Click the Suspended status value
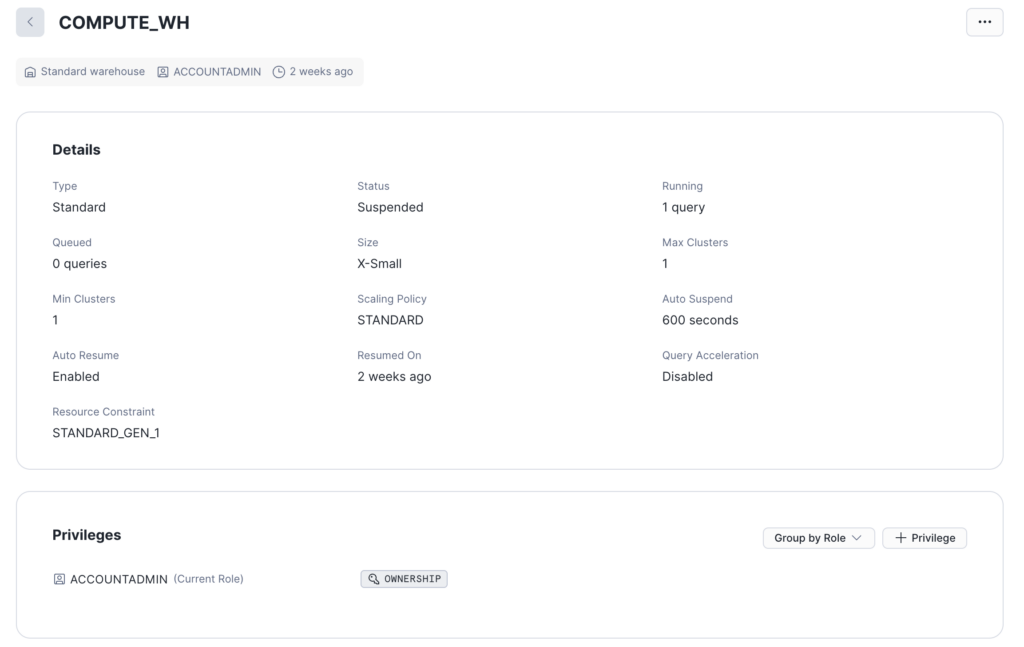 pos(390,207)
